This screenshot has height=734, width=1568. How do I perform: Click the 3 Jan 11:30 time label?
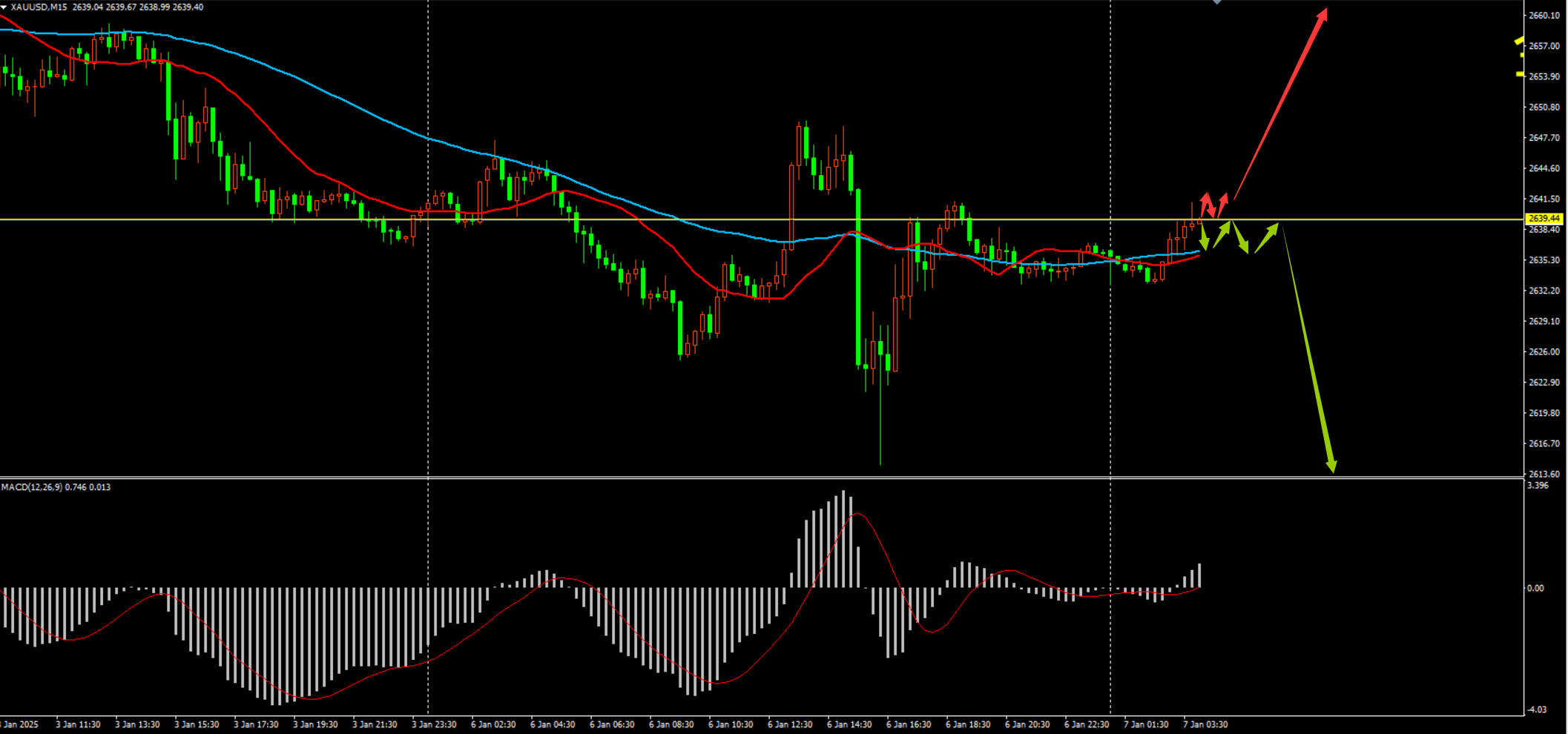click(78, 724)
